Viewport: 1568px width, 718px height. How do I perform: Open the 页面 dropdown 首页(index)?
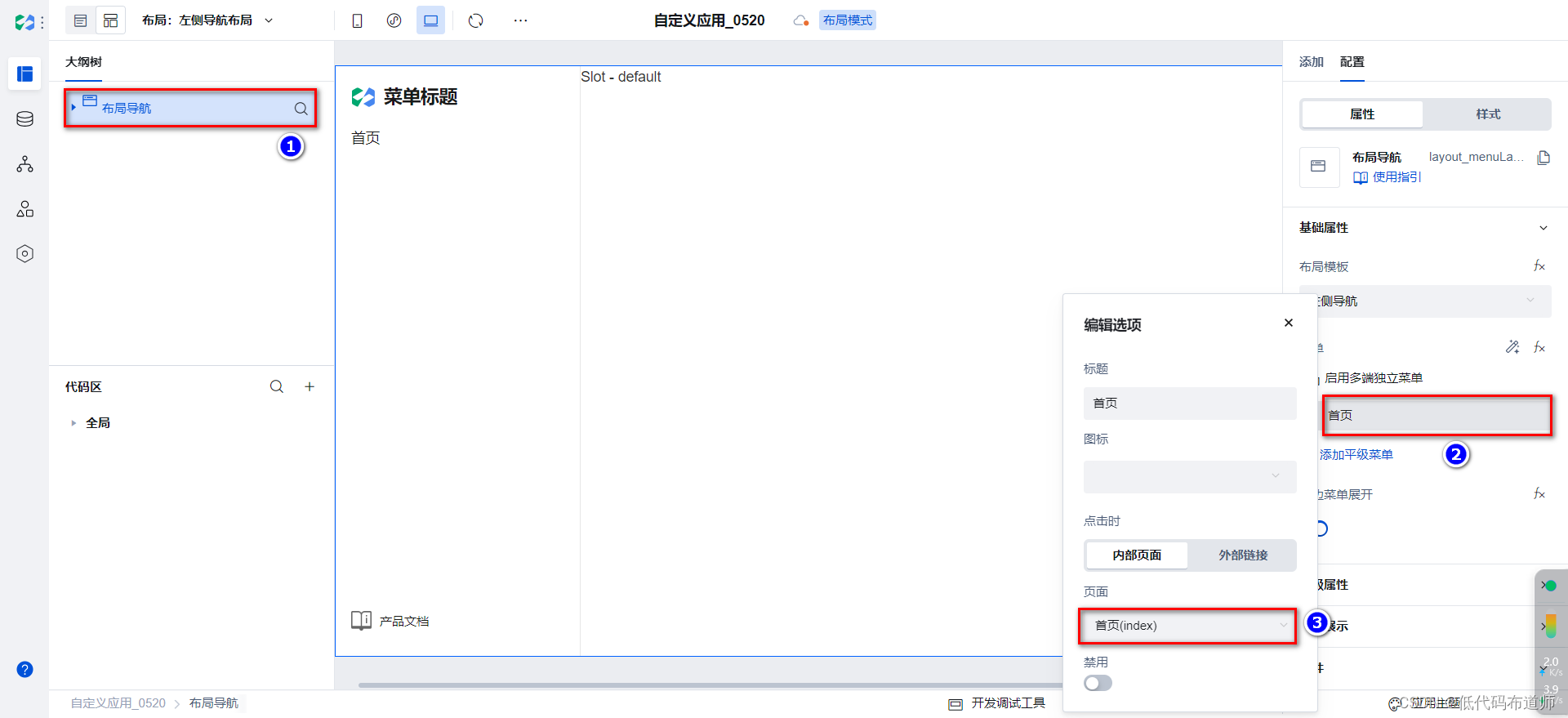[1188, 626]
